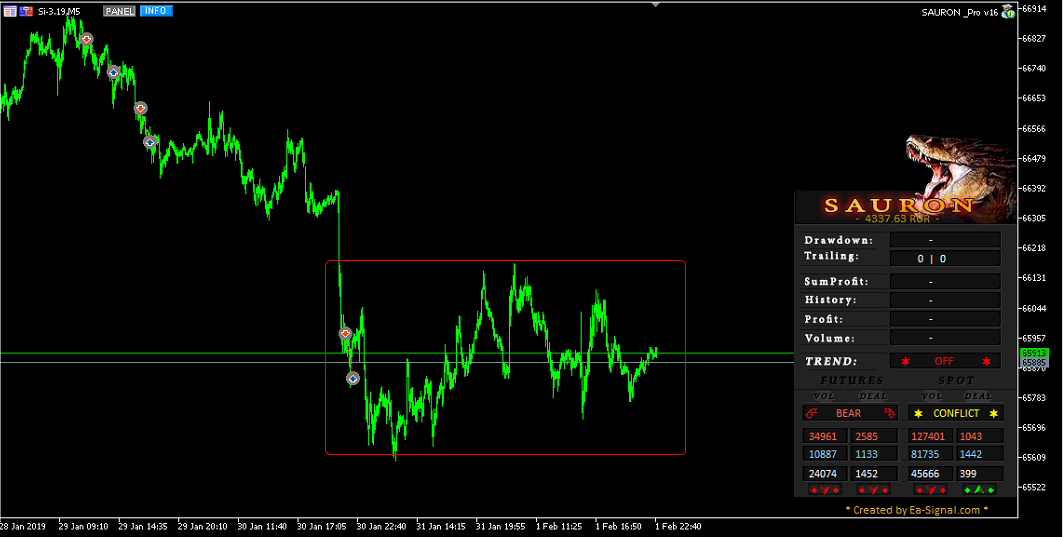Click spot volume value 127401
Image resolution: width=1063 pixels, height=537 pixels.
click(x=931, y=436)
